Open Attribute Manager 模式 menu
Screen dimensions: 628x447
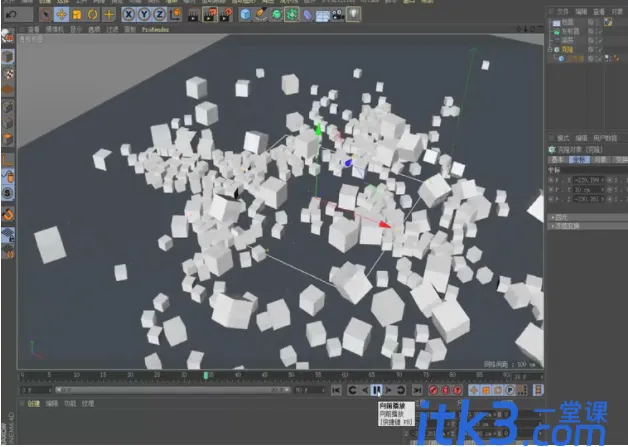[563, 138]
